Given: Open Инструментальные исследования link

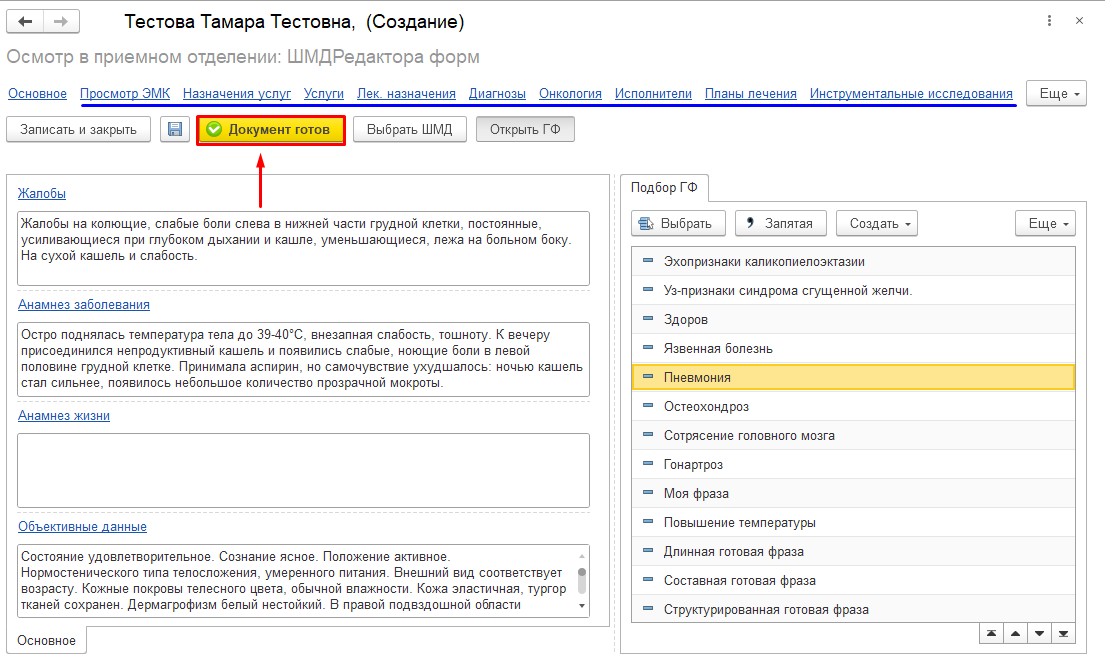Looking at the screenshot, I should pos(911,94).
